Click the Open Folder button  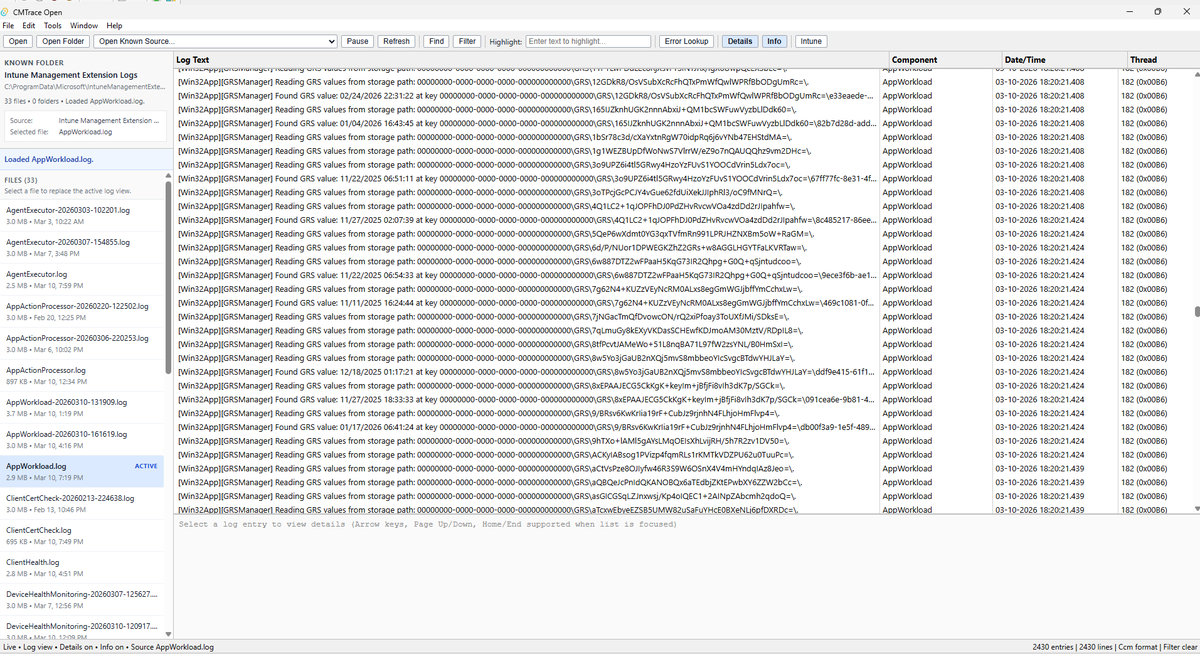pyautogui.click(x=63, y=41)
